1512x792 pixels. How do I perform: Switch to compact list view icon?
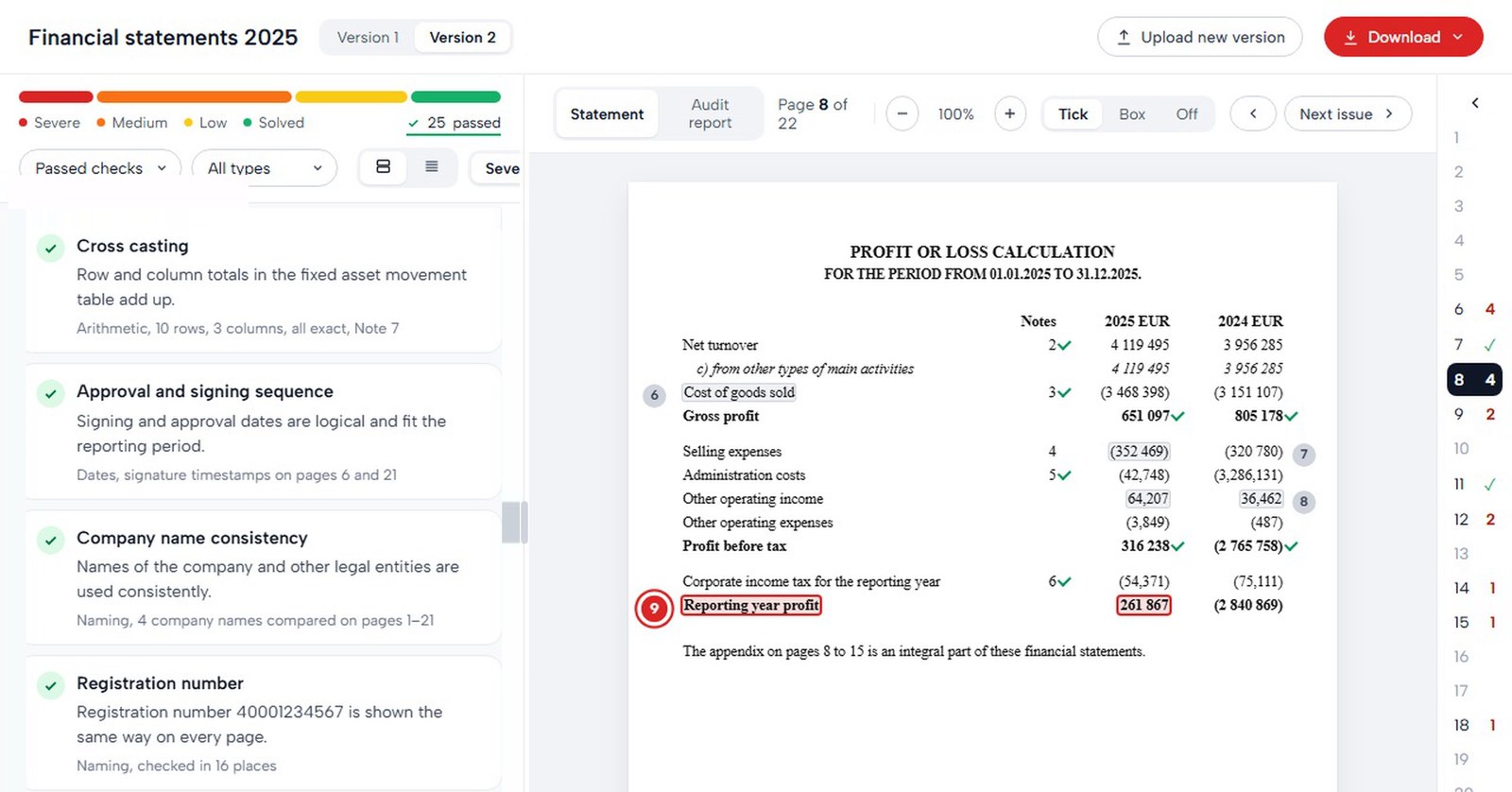pyautogui.click(x=432, y=167)
